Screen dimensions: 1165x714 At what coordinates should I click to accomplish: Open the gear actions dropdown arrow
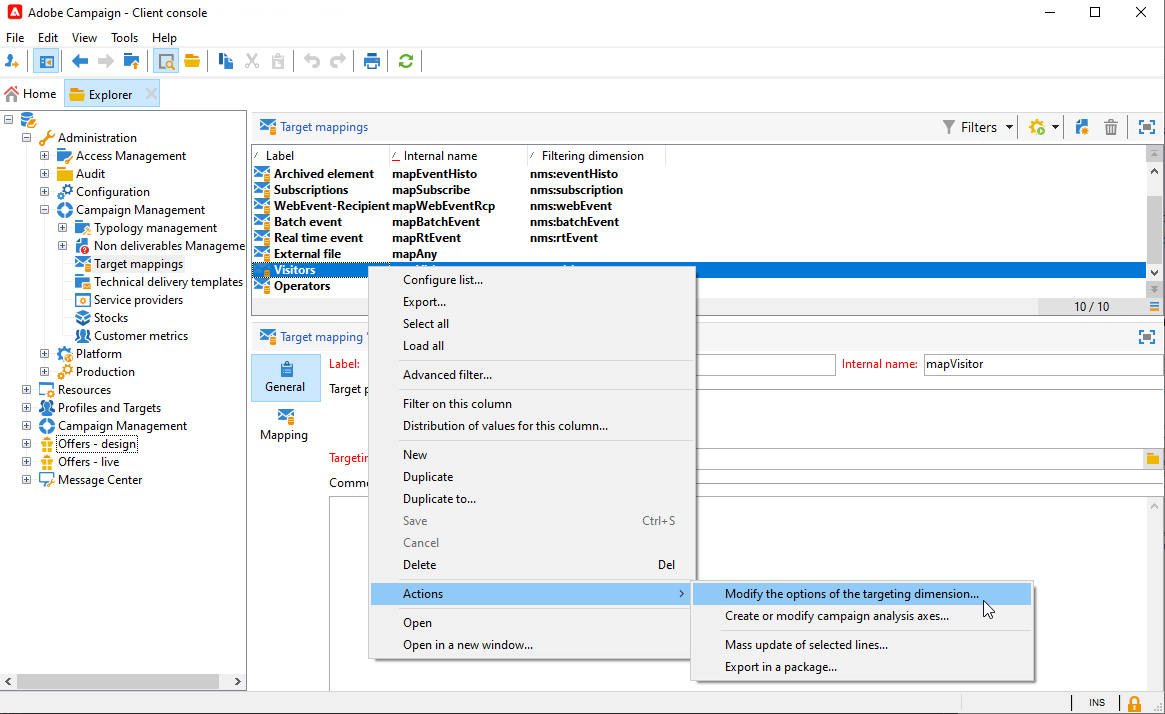[x=1055, y=127]
